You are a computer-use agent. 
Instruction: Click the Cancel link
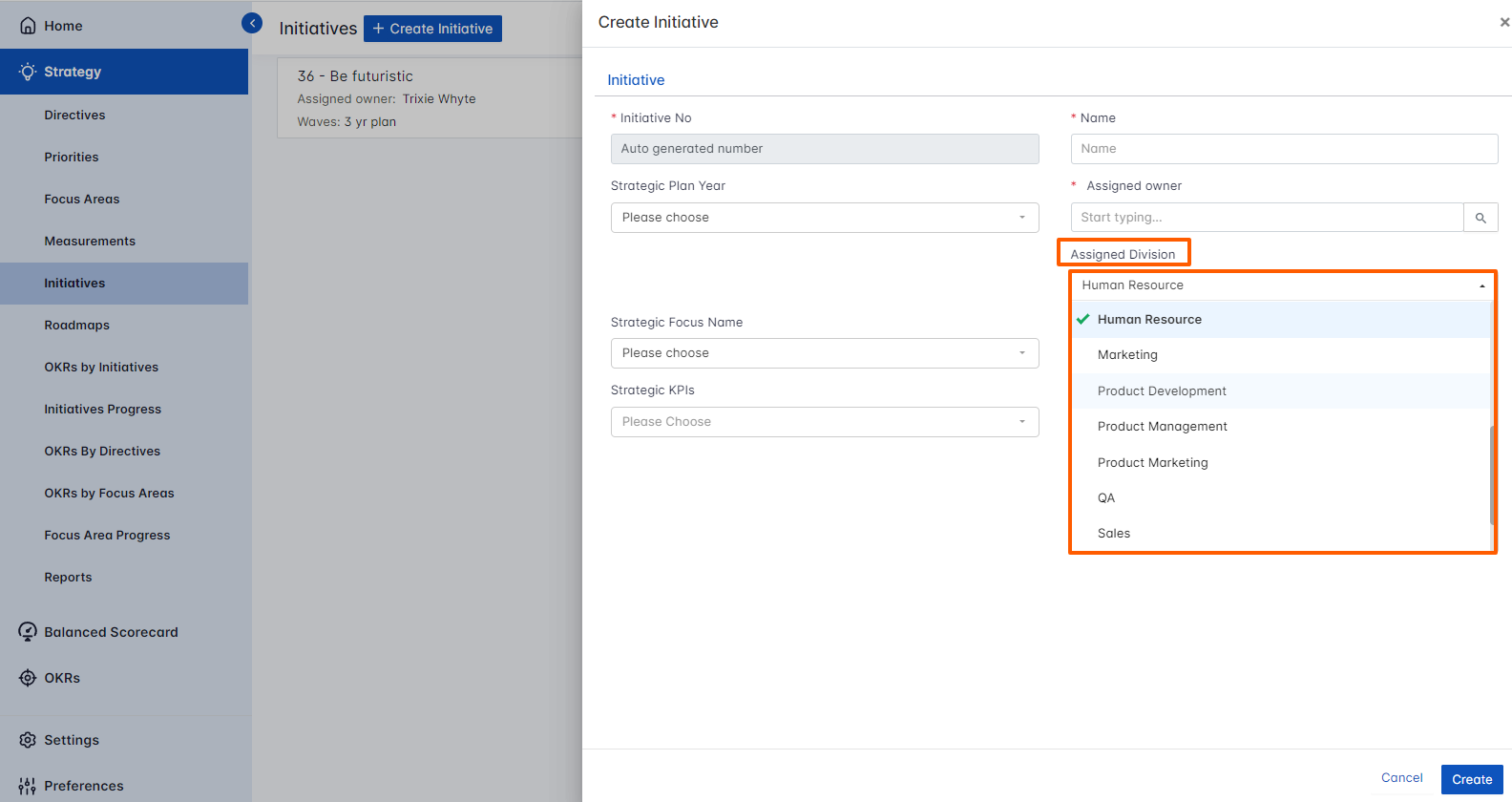click(x=1401, y=778)
